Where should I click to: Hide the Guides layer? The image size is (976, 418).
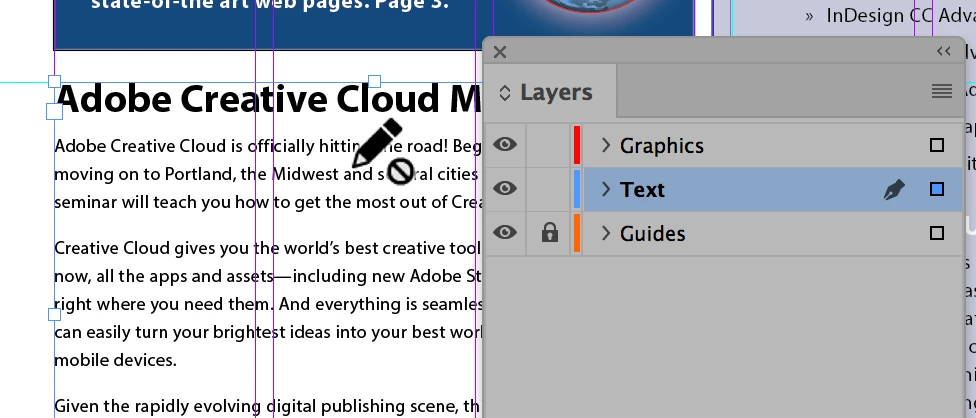click(505, 233)
